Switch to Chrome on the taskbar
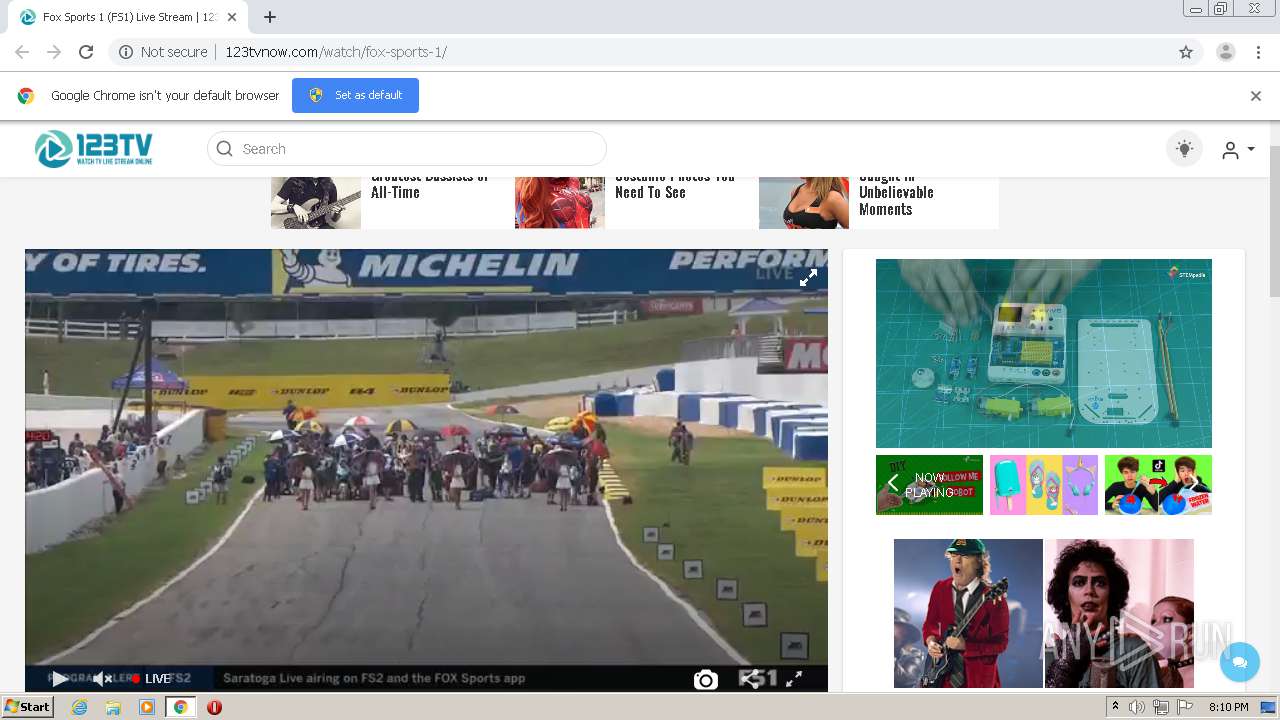Viewport: 1280px width, 720px height. click(x=181, y=707)
